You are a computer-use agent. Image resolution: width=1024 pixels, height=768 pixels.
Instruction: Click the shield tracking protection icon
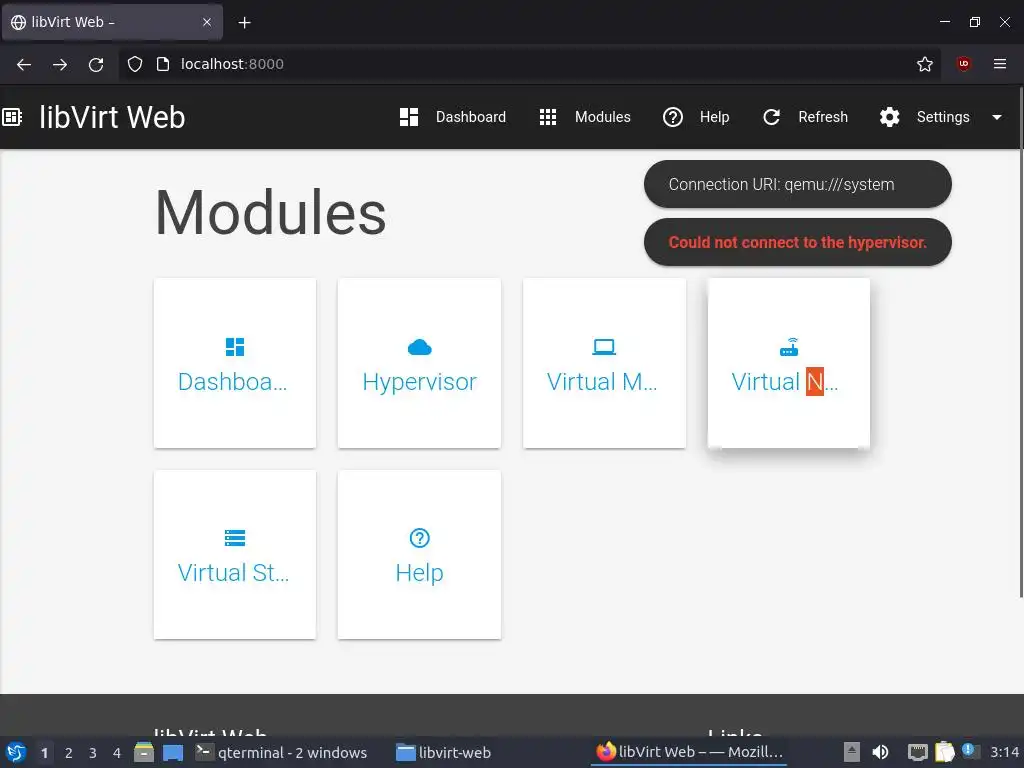point(135,64)
